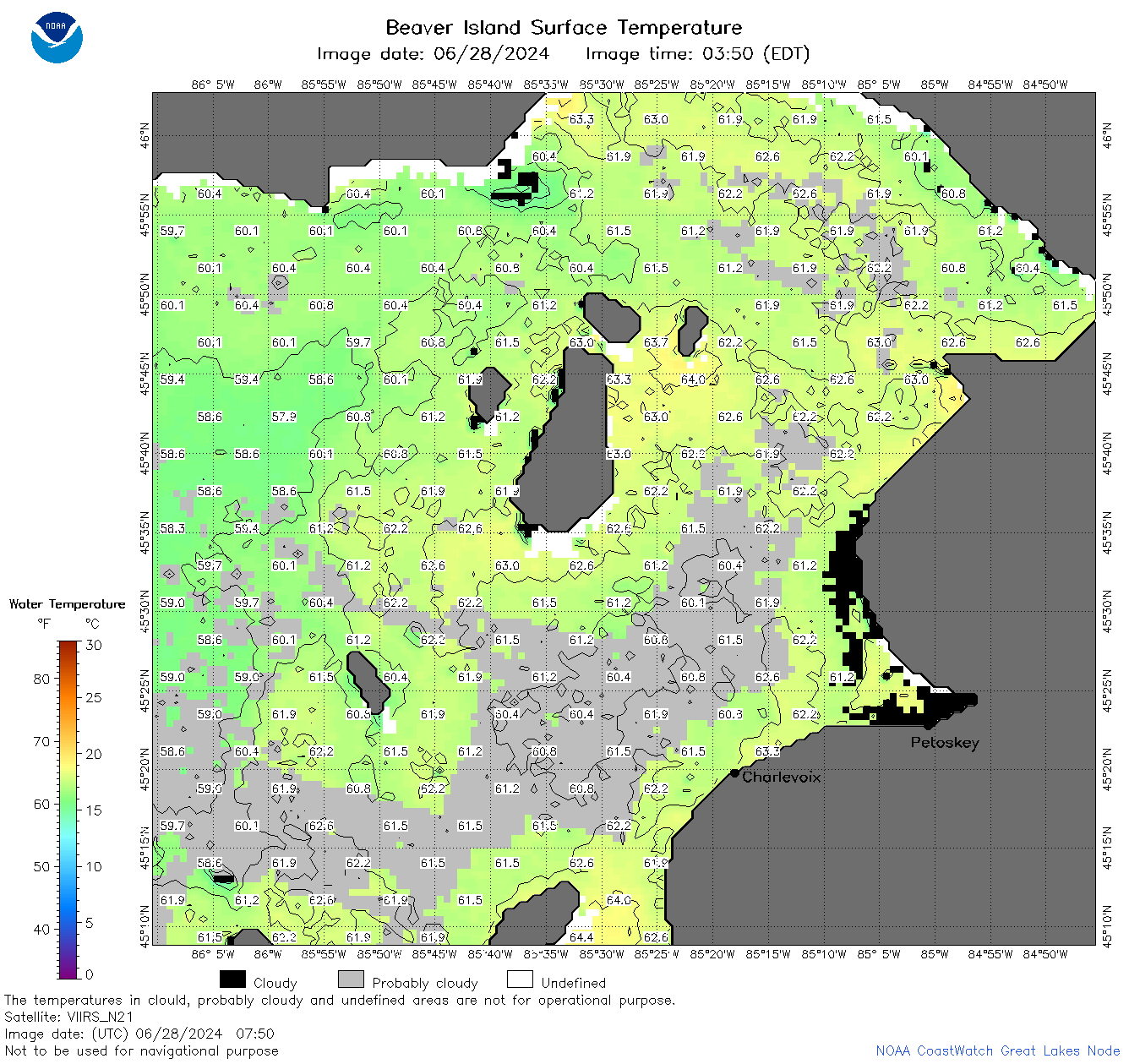Click the 'Water Temperature' scale heading
The width and height of the screenshot is (1129, 1064).
(67, 604)
